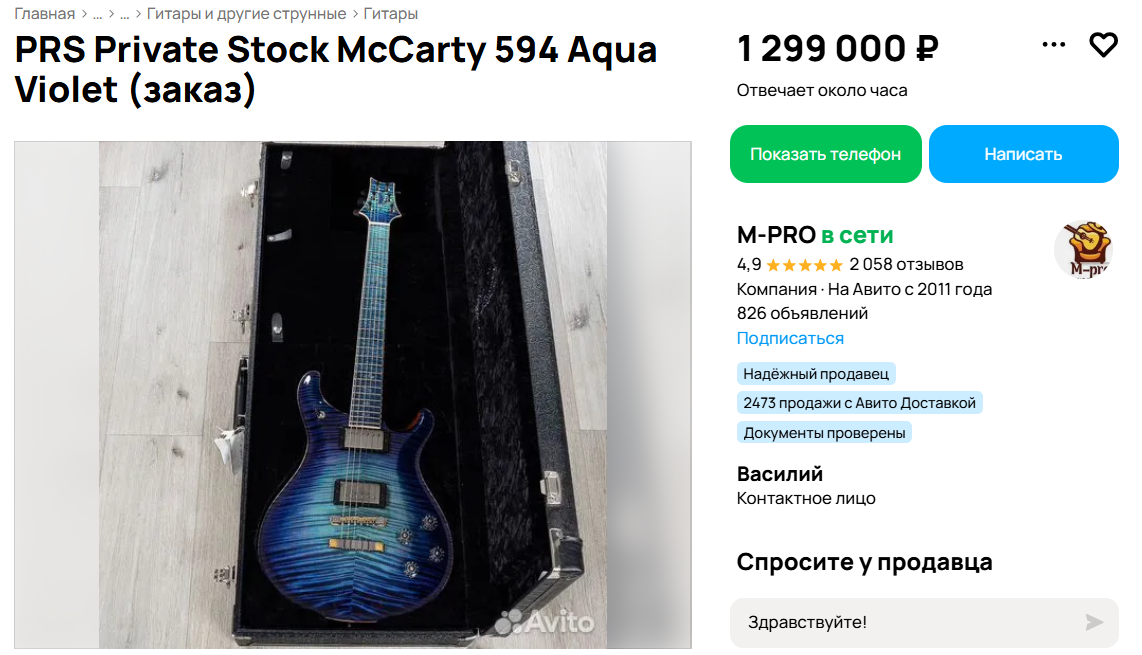
Task: Open the PRS guitar main photo
Action: coord(353,395)
